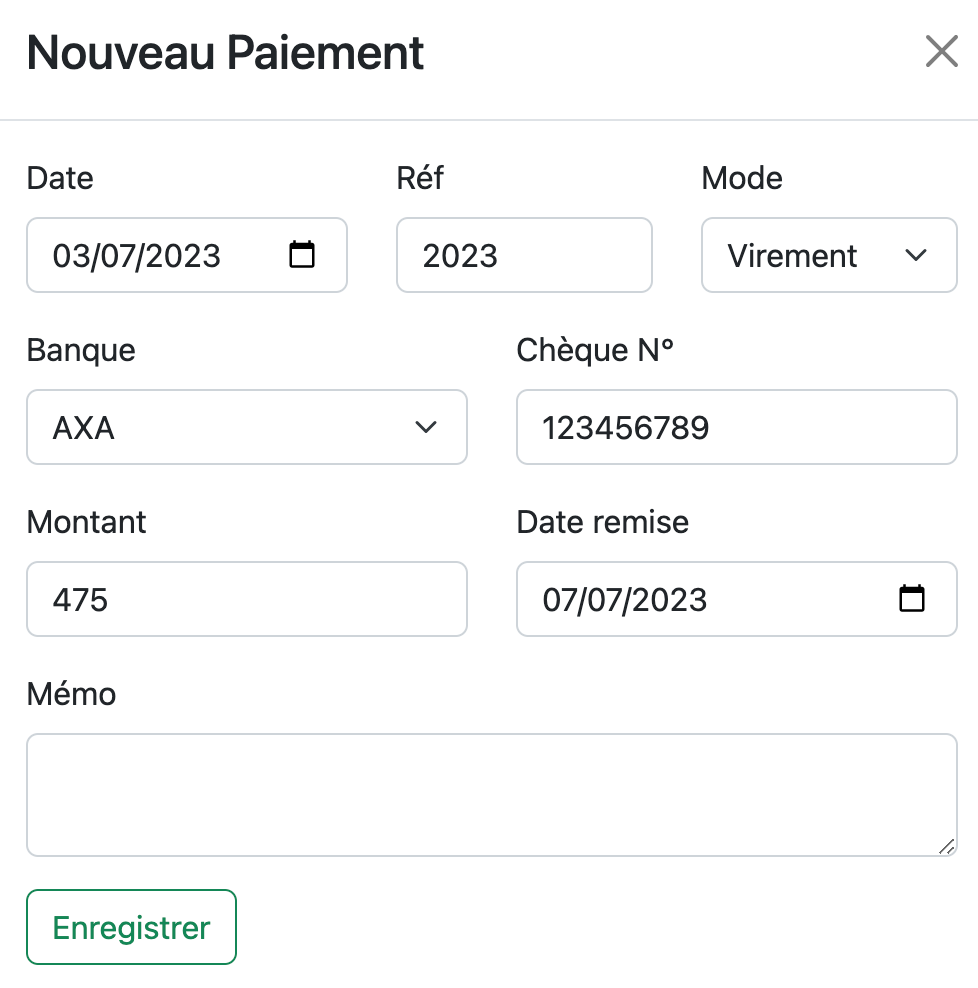The height and width of the screenshot is (988, 978).
Task: Click the Mode label
Action: pos(742,178)
